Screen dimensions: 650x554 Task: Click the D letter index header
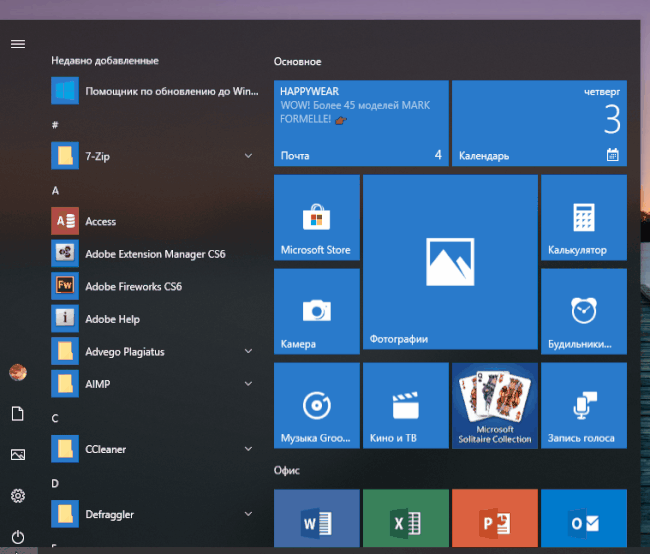click(x=55, y=483)
